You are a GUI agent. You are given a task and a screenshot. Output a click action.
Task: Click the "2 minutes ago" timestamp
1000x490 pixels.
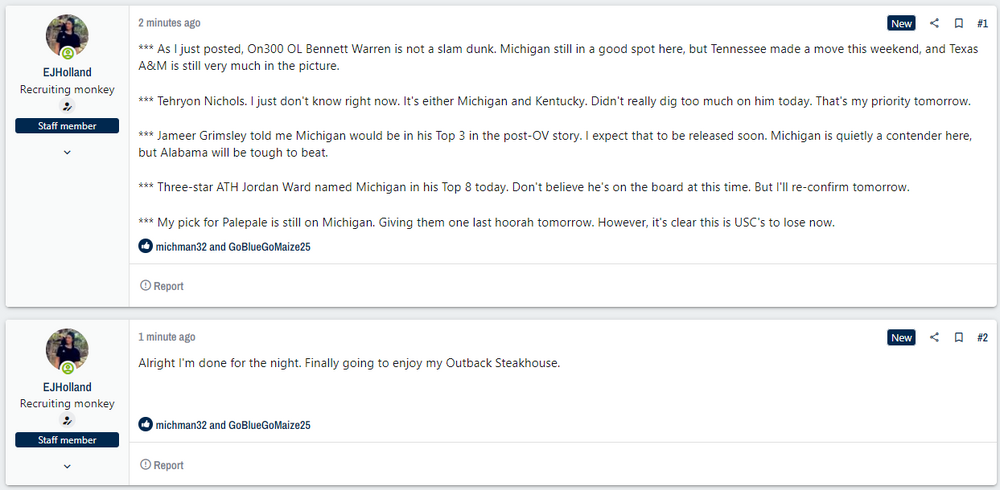[x=169, y=22]
